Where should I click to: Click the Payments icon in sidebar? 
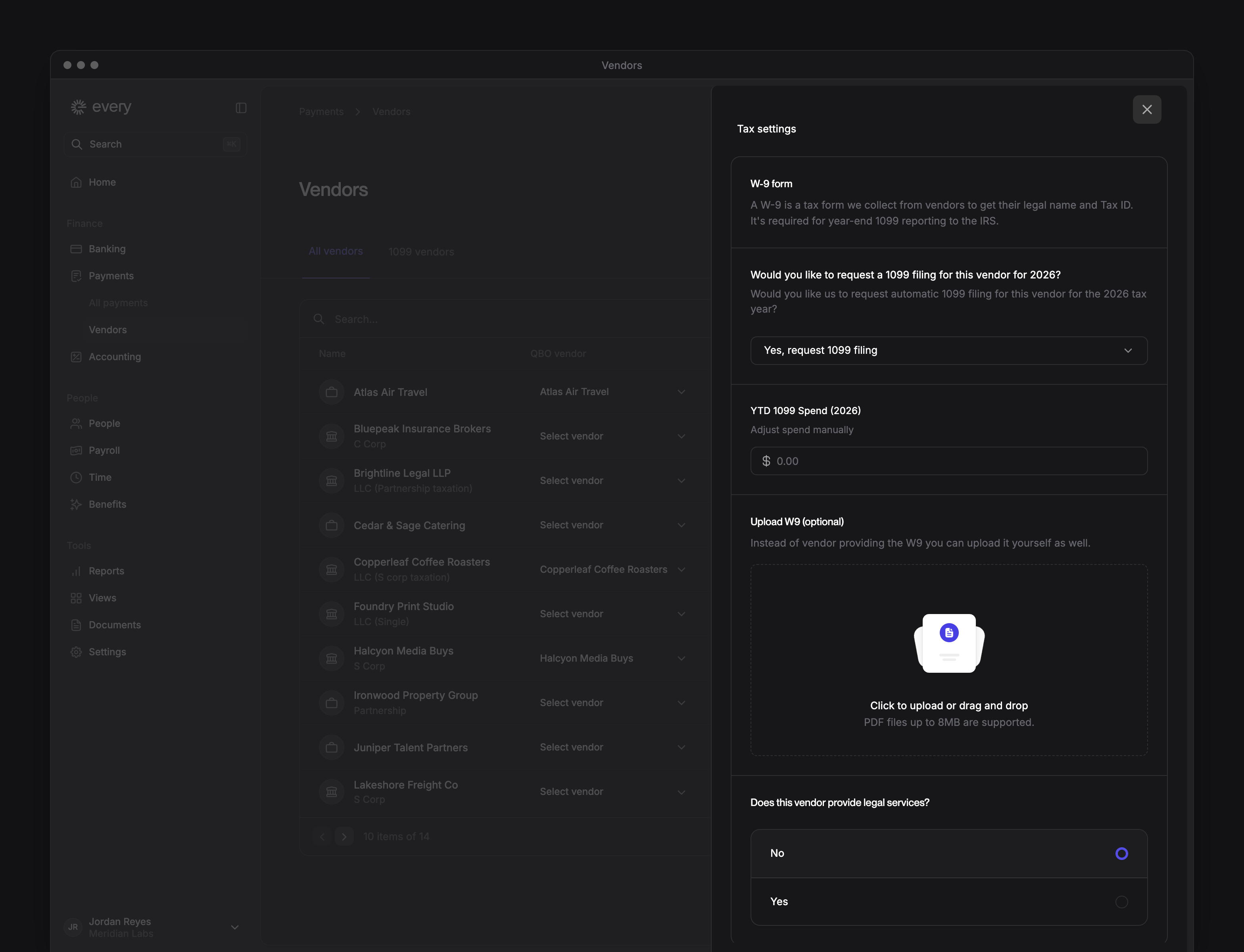point(76,276)
